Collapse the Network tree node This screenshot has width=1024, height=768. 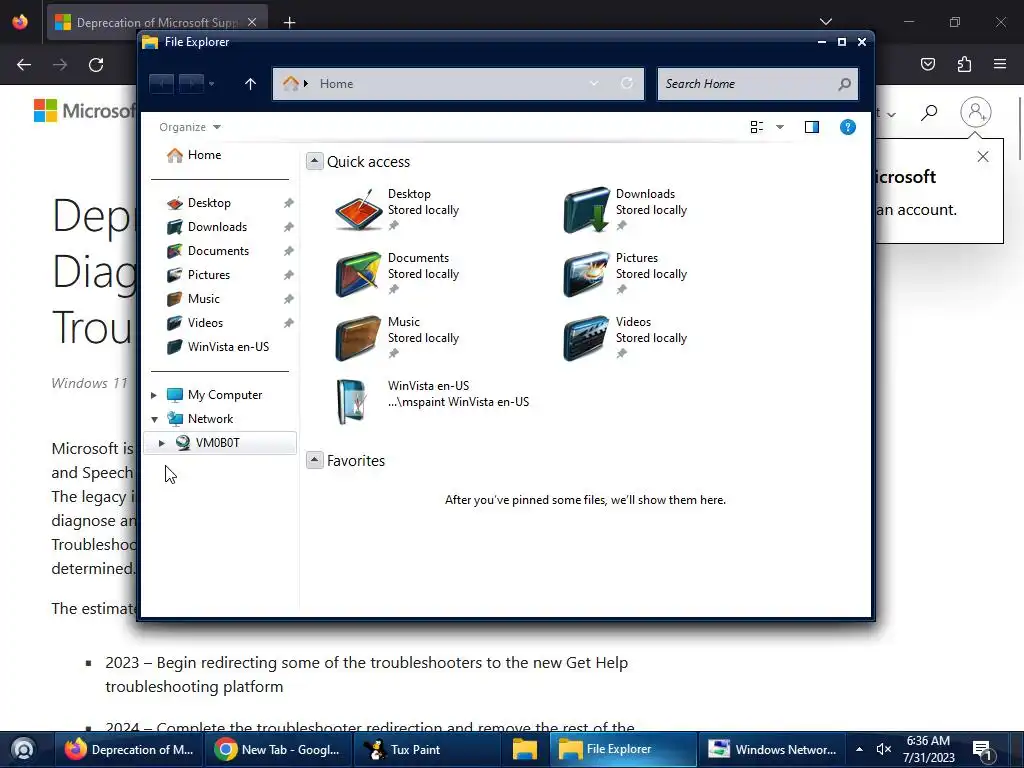click(x=154, y=419)
